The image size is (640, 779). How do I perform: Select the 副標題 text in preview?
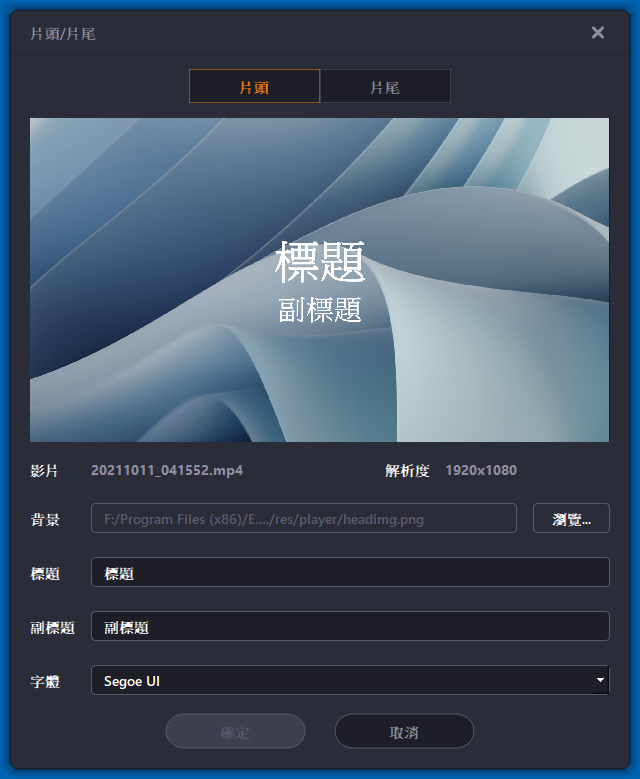click(320, 310)
